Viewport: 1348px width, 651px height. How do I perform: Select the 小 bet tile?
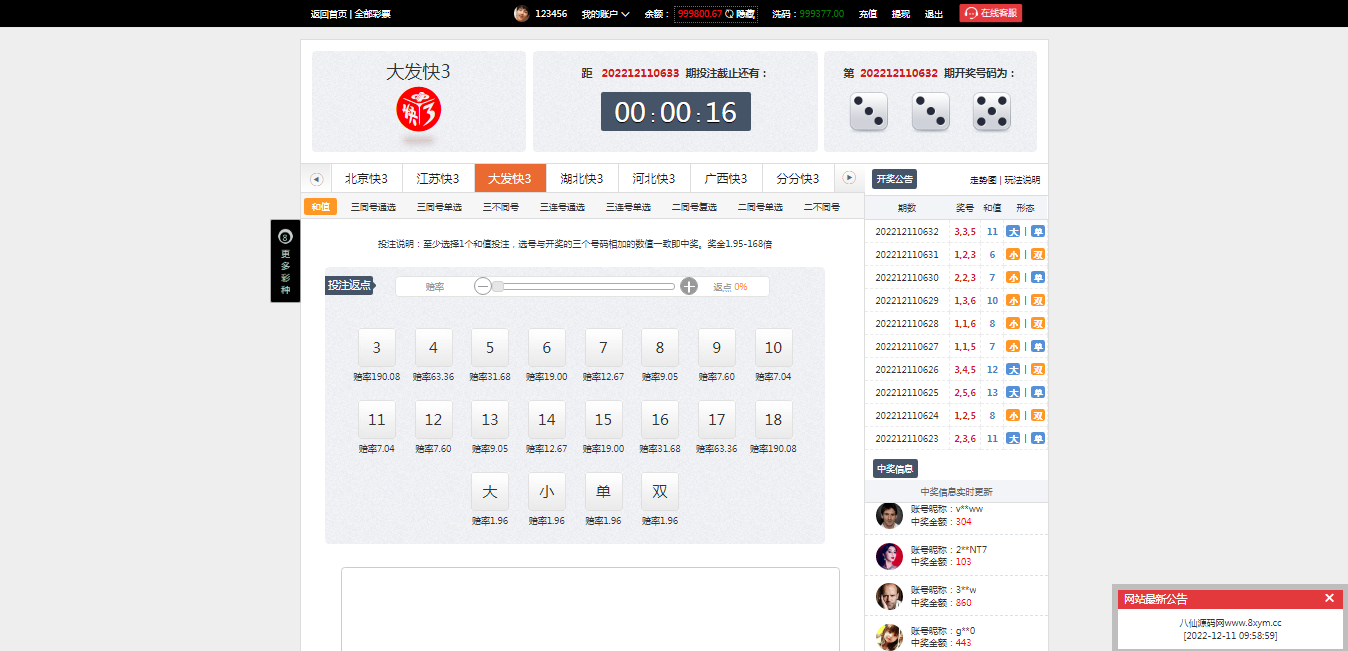click(547, 492)
